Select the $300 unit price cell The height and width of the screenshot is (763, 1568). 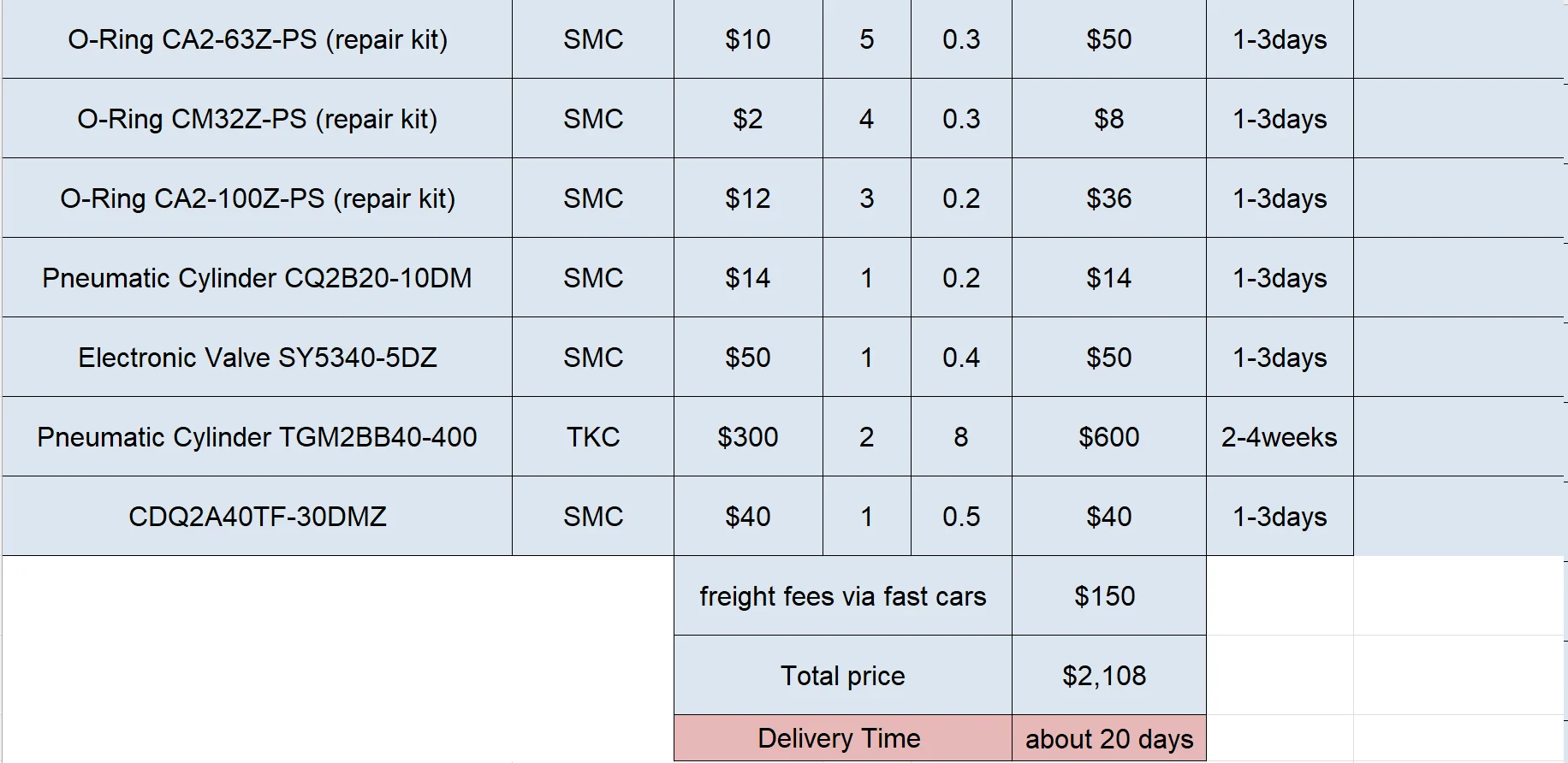click(748, 437)
